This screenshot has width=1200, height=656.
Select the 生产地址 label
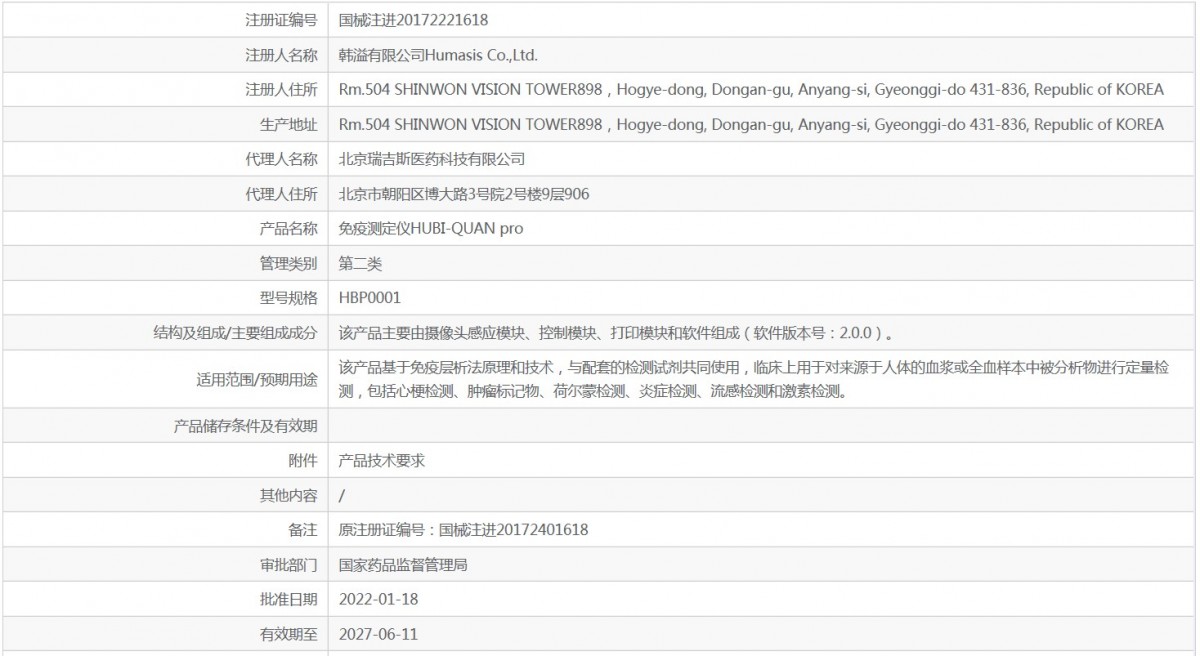click(289, 125)
